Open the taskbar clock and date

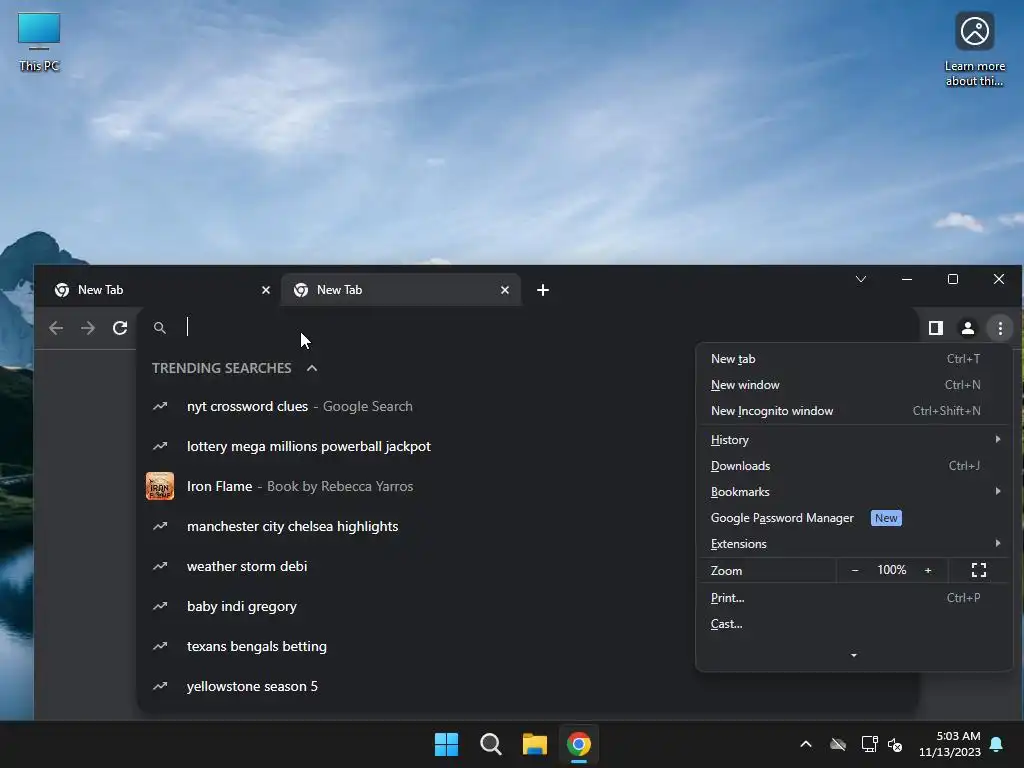(950, 744)
